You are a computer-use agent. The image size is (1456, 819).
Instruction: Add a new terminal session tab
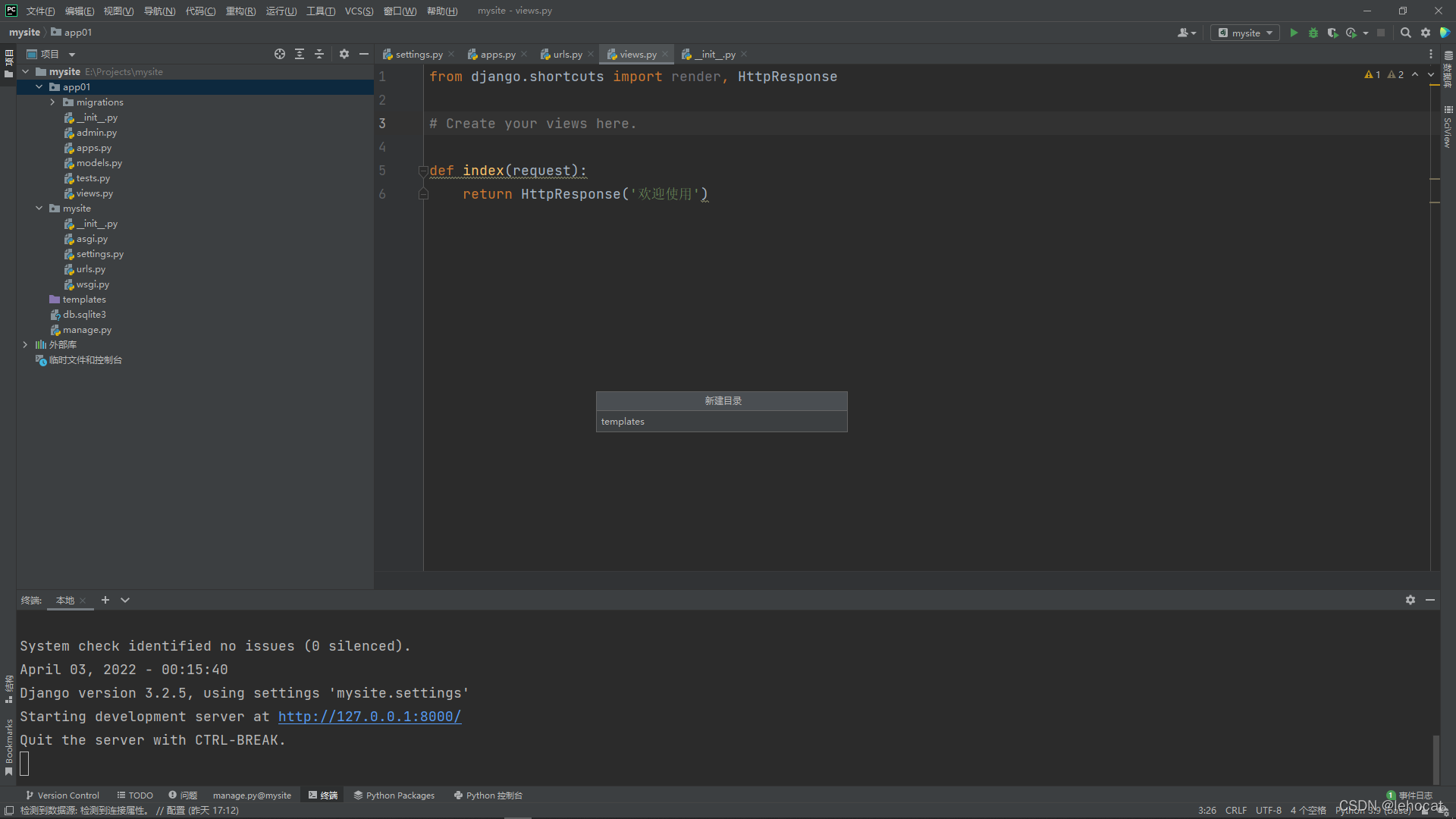pyautogui.click(x=105, y=600)
